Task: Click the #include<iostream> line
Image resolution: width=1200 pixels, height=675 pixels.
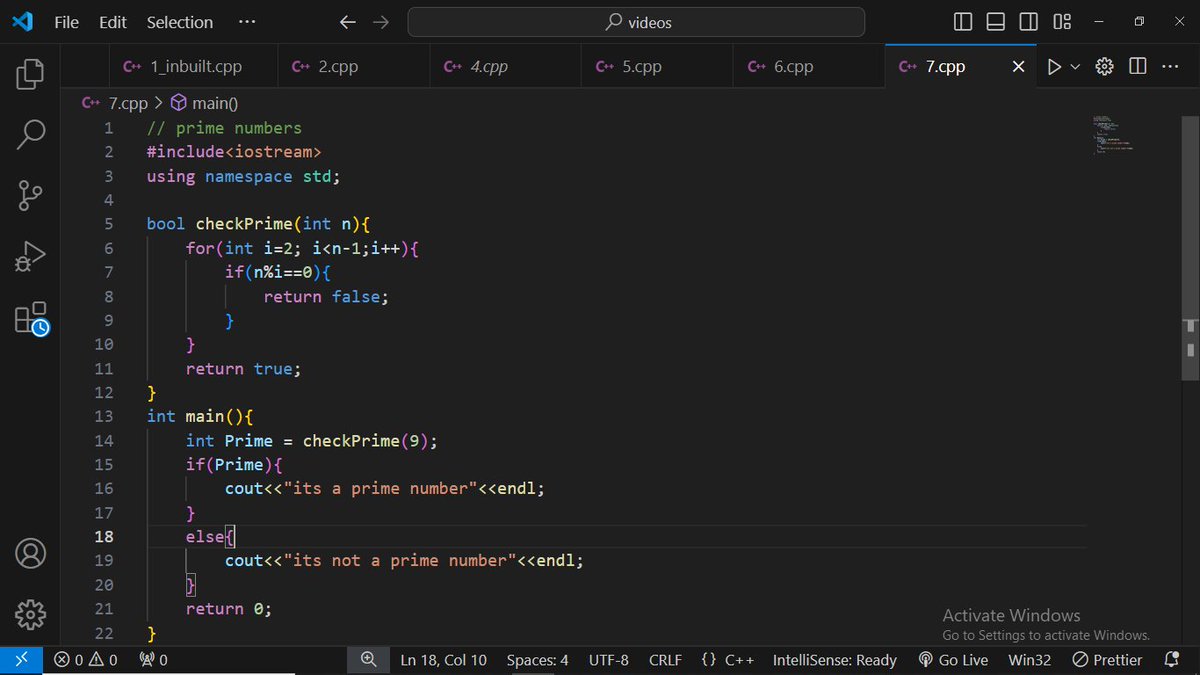Action: [x=234, y=152]
